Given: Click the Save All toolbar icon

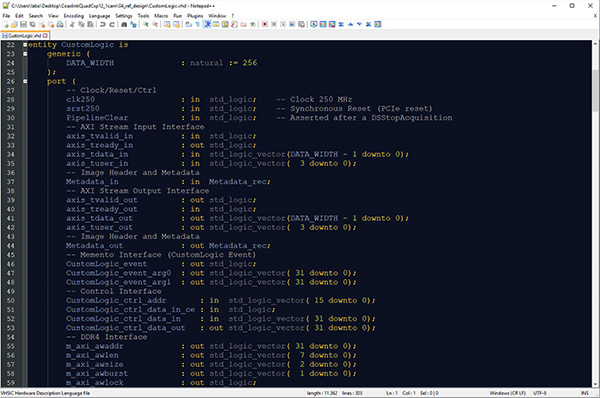Looking at the screenshot, I should (x=33, y=24).
